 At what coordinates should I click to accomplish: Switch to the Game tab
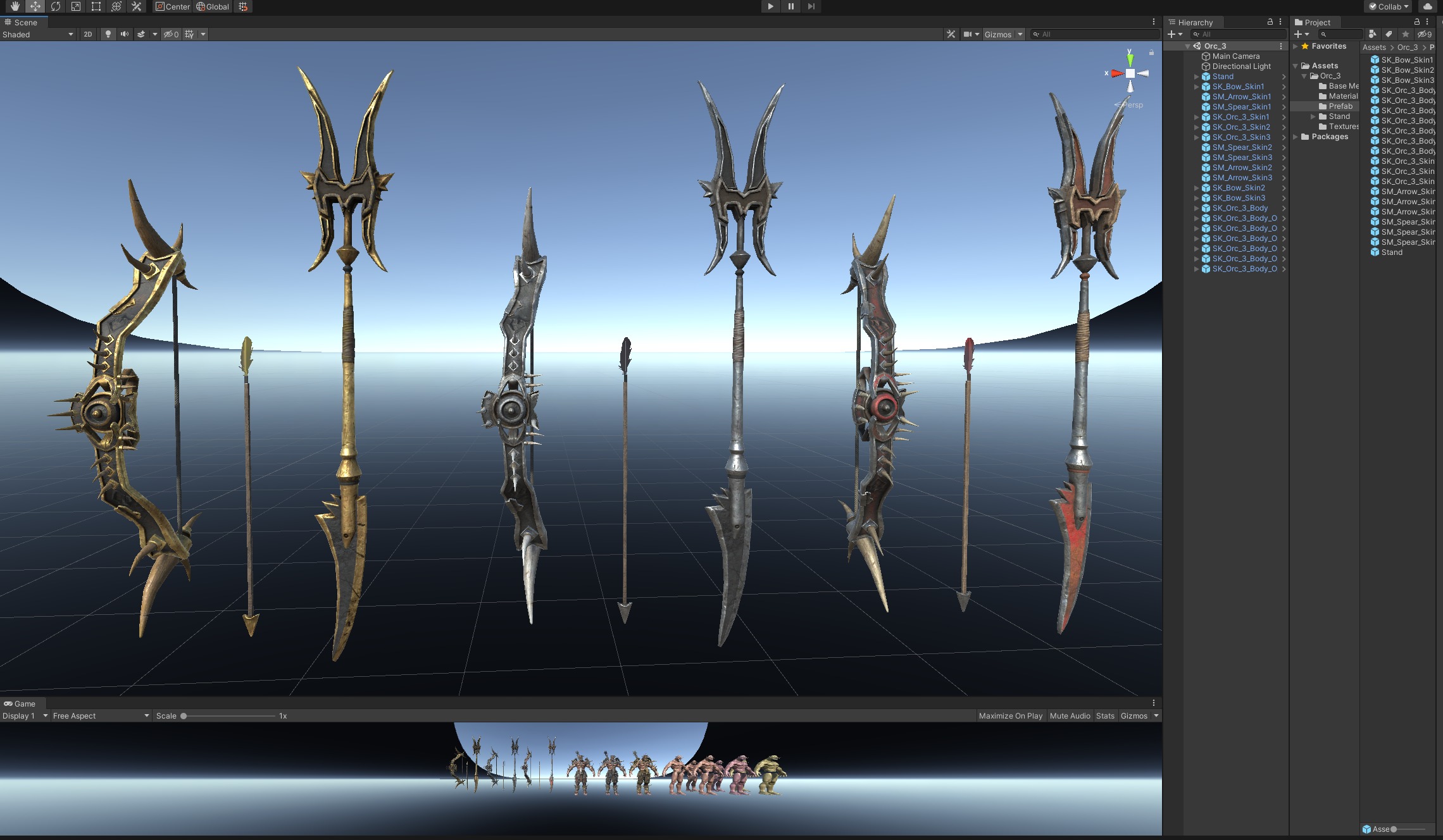click(x=20, y=703)
